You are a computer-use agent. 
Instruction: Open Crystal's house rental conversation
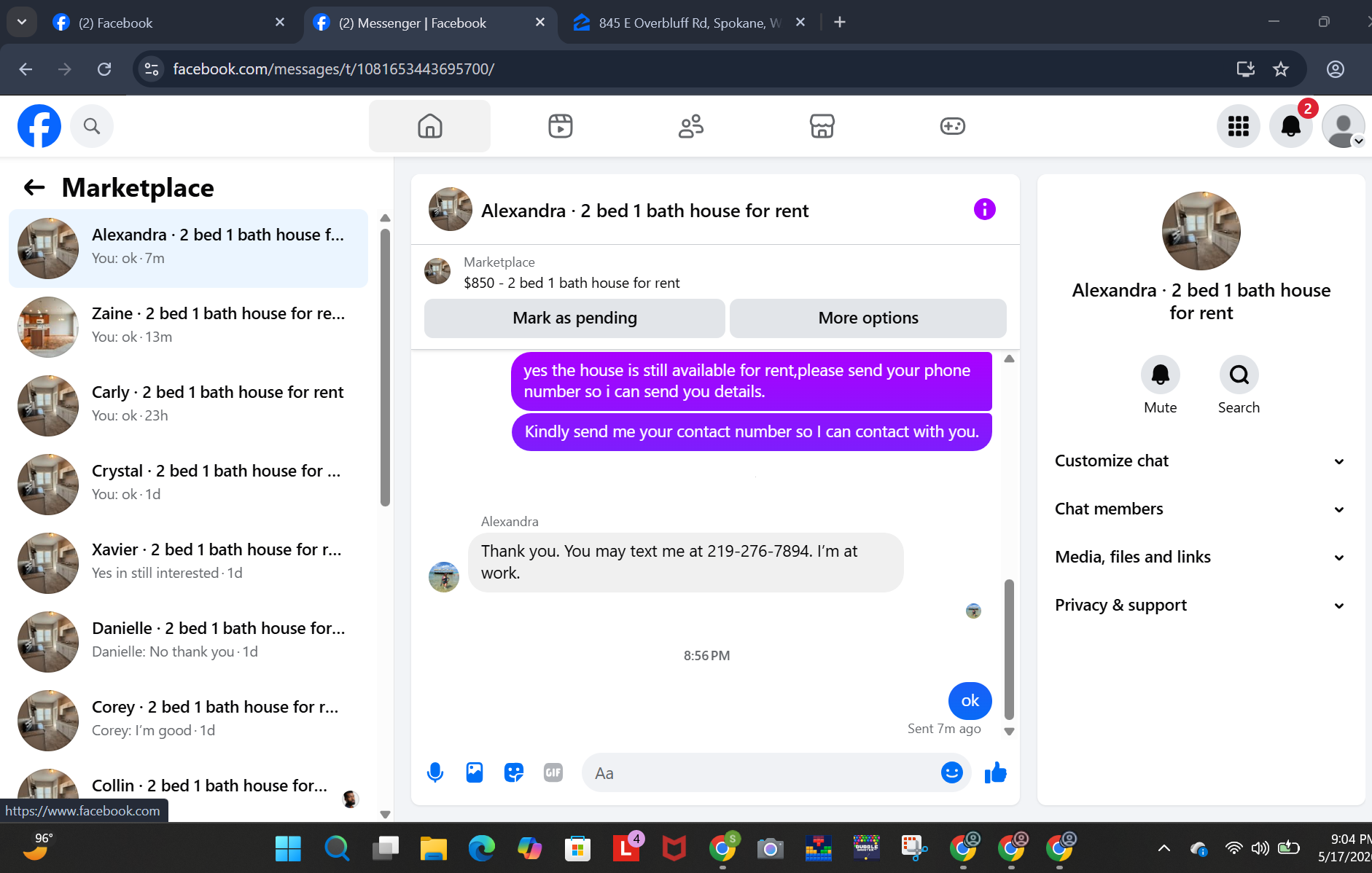(x=188, y=484)
